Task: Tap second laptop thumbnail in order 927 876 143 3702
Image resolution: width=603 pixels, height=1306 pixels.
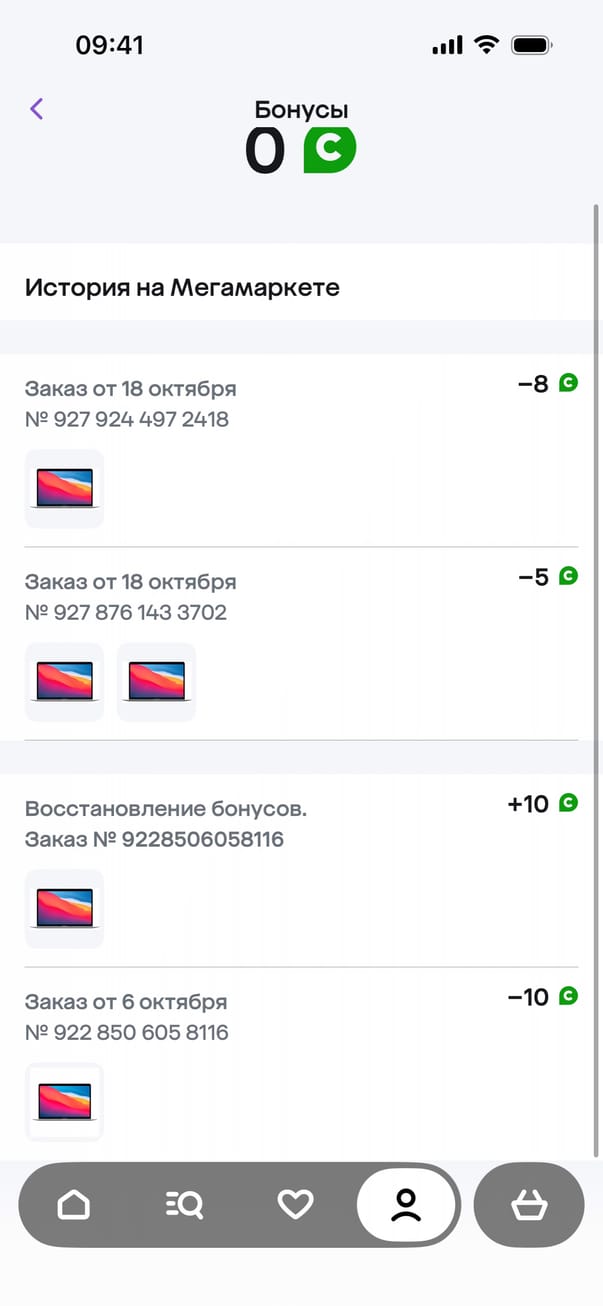Action: (156, 682)
